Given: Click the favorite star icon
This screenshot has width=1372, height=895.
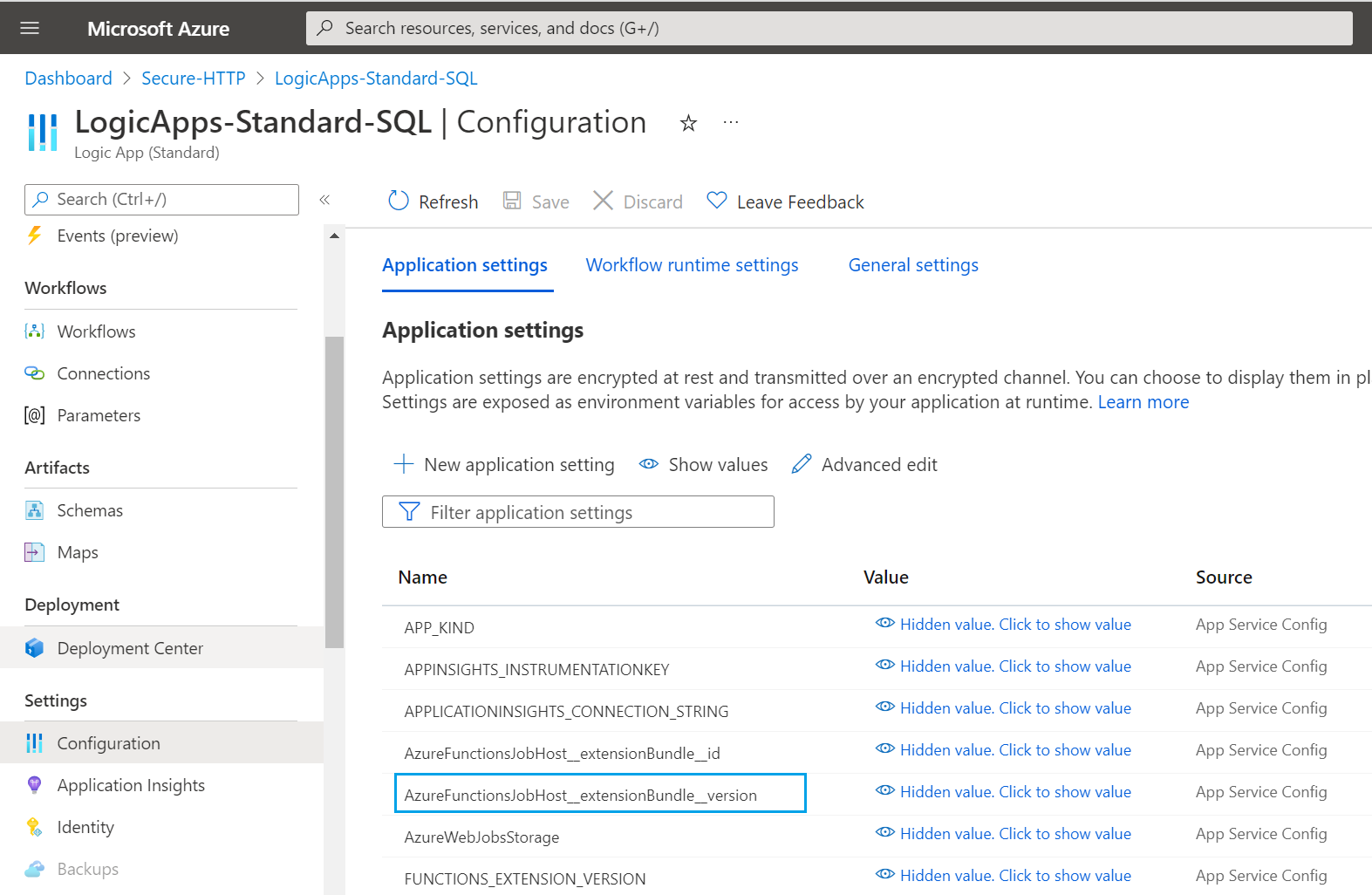Looking at the screenshot, I should pyautogui.click(x=688, y=123).
